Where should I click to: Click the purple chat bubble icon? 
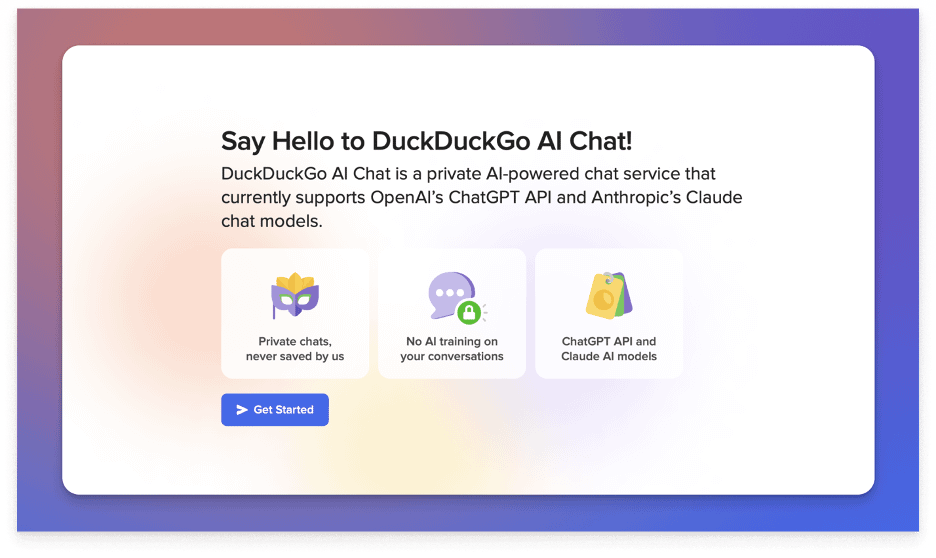pos(451,294)
